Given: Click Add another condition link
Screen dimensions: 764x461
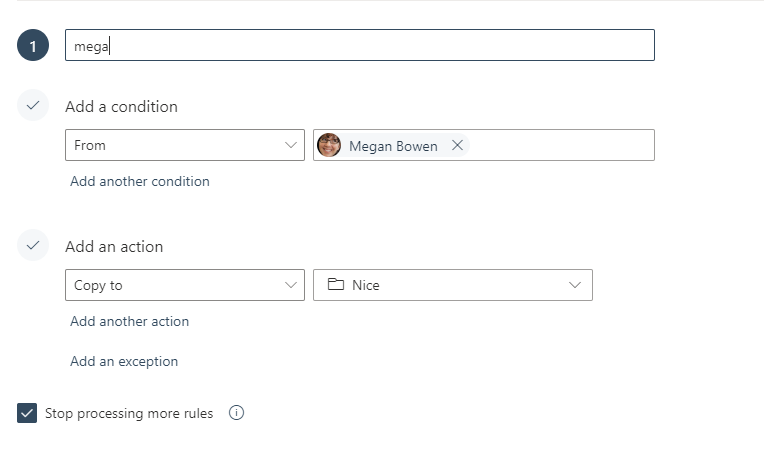Looking at the screenshot, I should [x=140, y=181].
